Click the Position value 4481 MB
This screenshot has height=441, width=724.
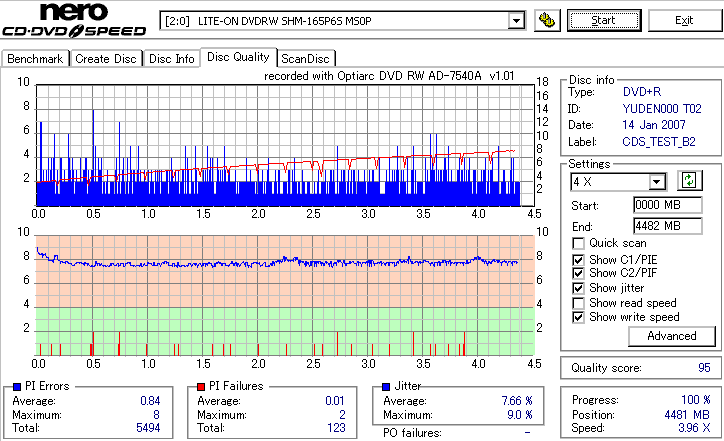pos(687,415)
